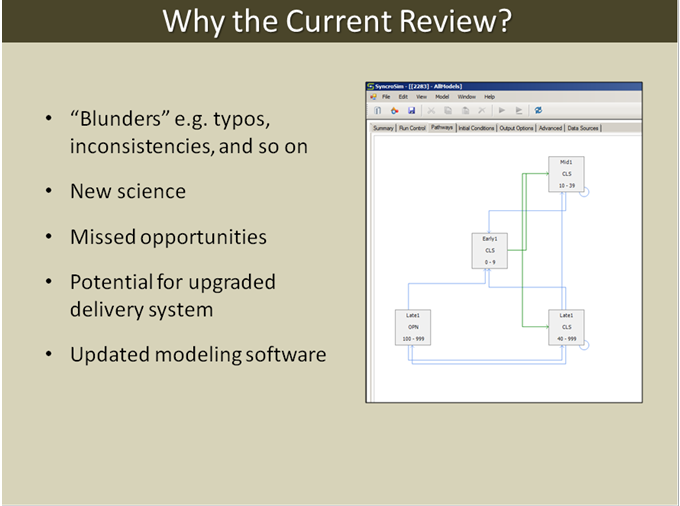
Task: Open the Window menu
Action: (467, 97)
